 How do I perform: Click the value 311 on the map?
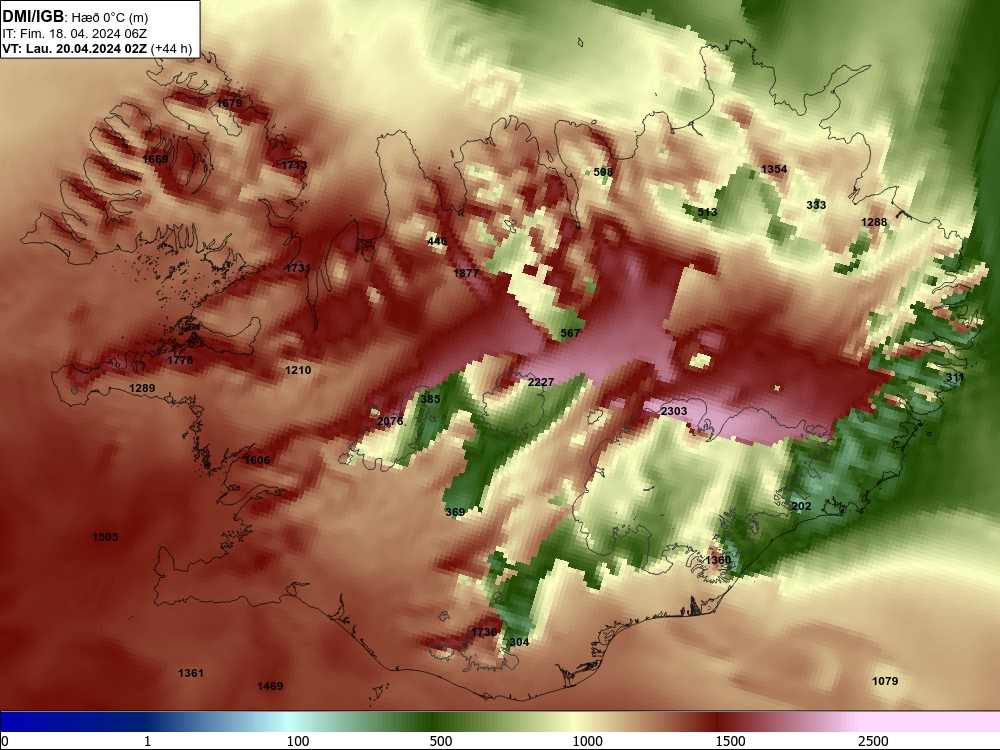pos(955,378)
